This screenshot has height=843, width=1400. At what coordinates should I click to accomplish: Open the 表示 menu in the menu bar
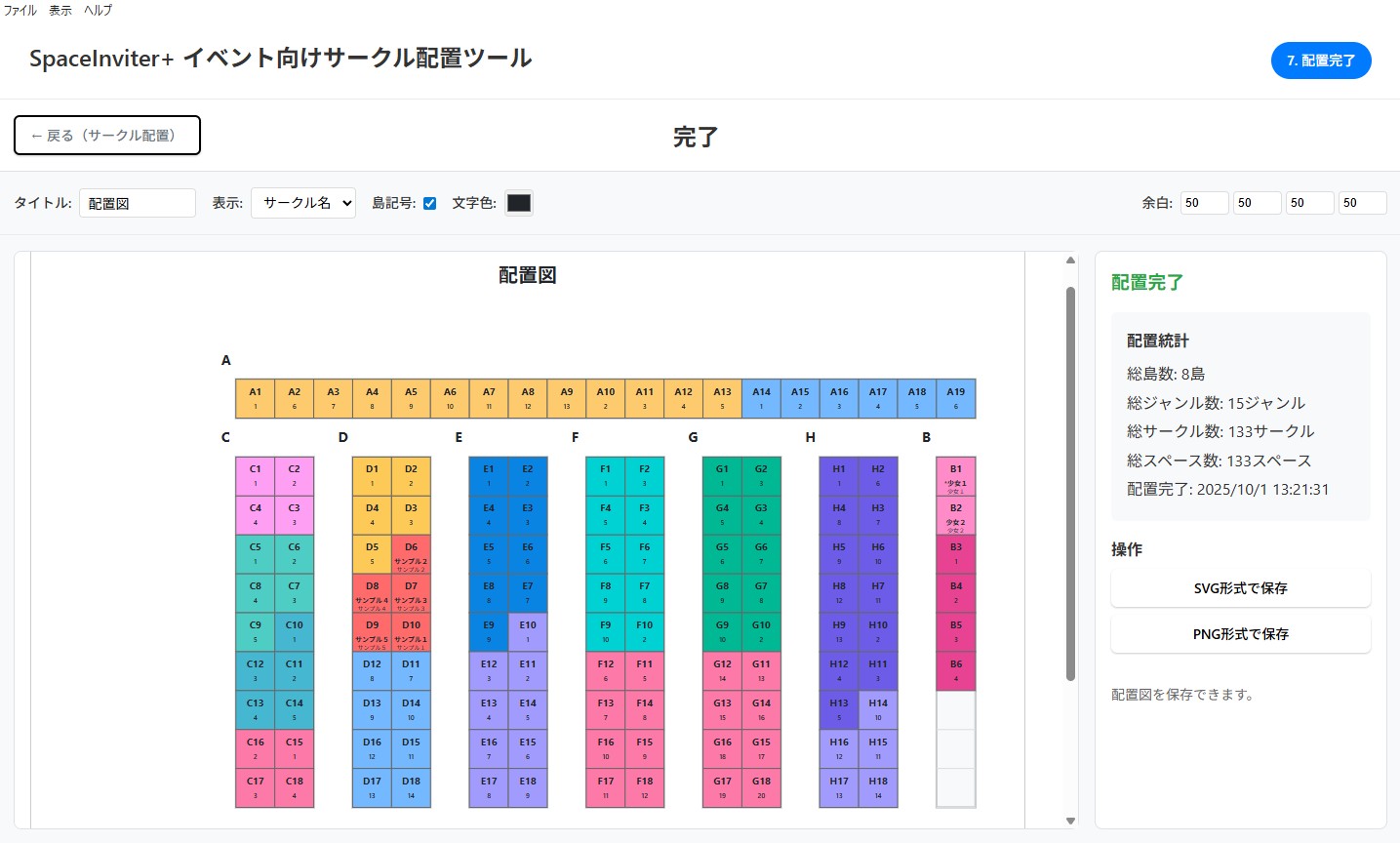point(59,10)
